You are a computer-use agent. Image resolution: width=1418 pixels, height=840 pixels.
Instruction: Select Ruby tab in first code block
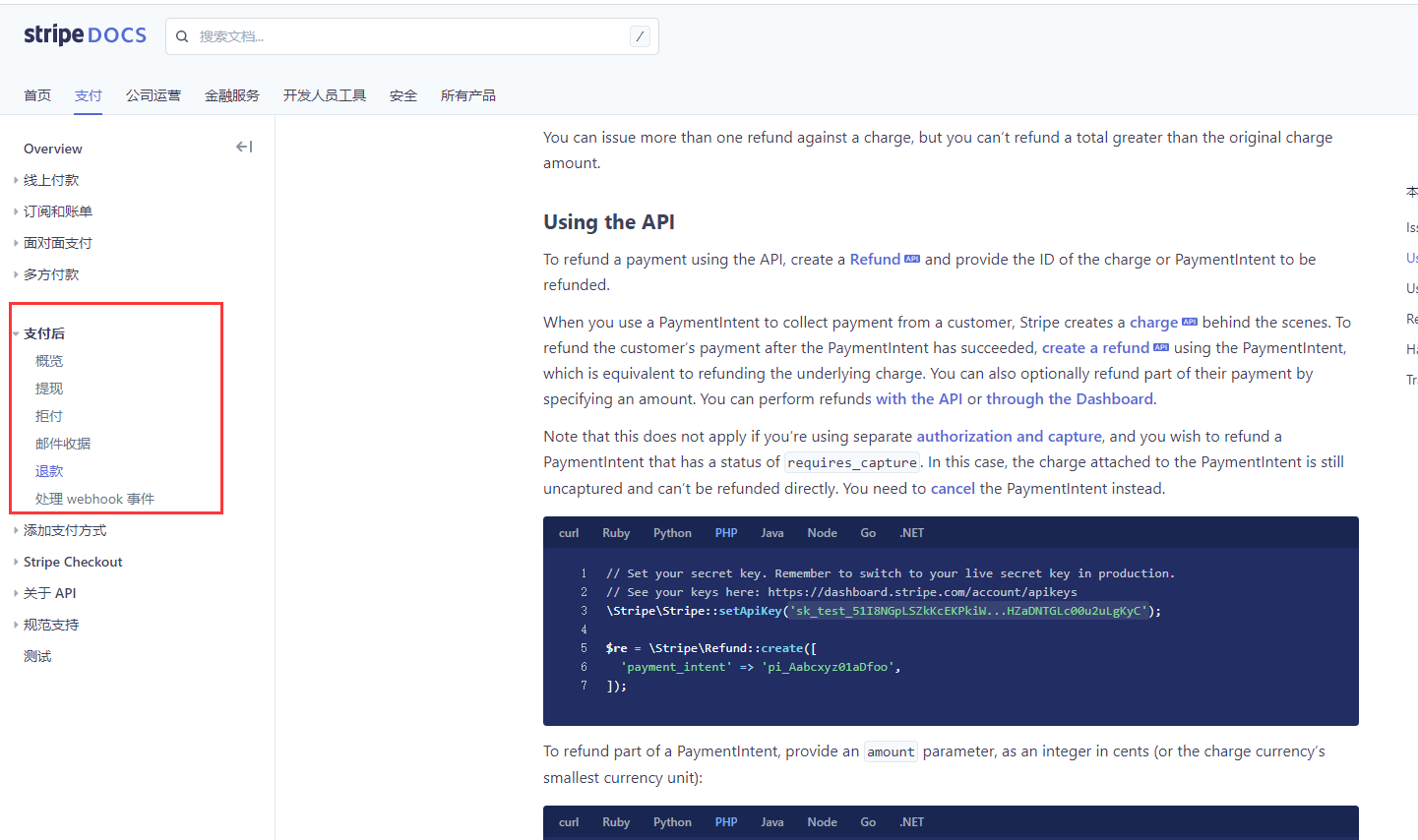tap(616, 533)
